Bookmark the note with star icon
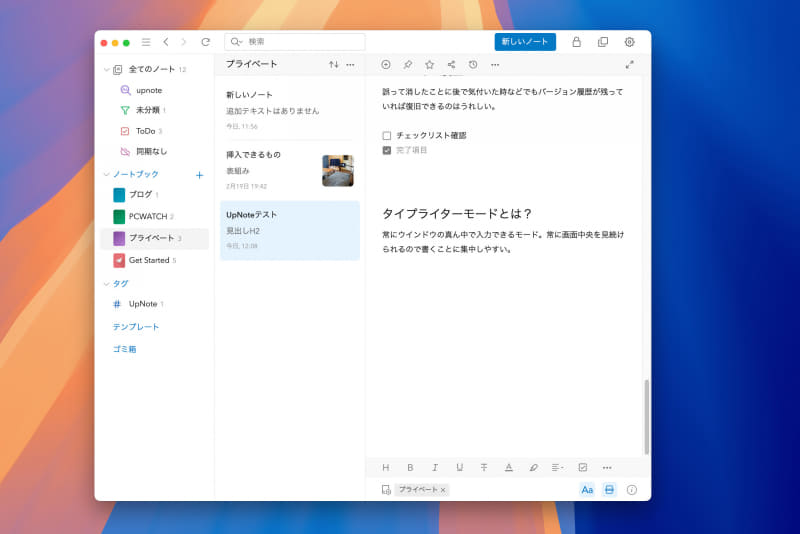 pyautogui.click(x=430, y=64)
